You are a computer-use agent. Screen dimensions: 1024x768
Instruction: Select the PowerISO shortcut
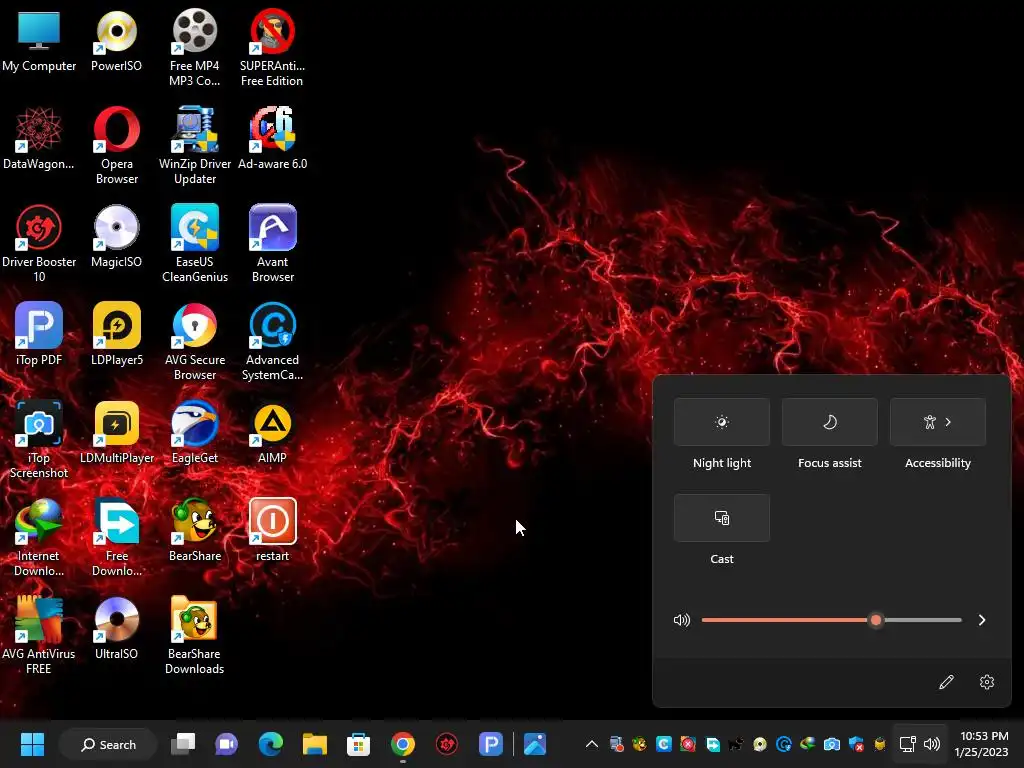[116, 39]
